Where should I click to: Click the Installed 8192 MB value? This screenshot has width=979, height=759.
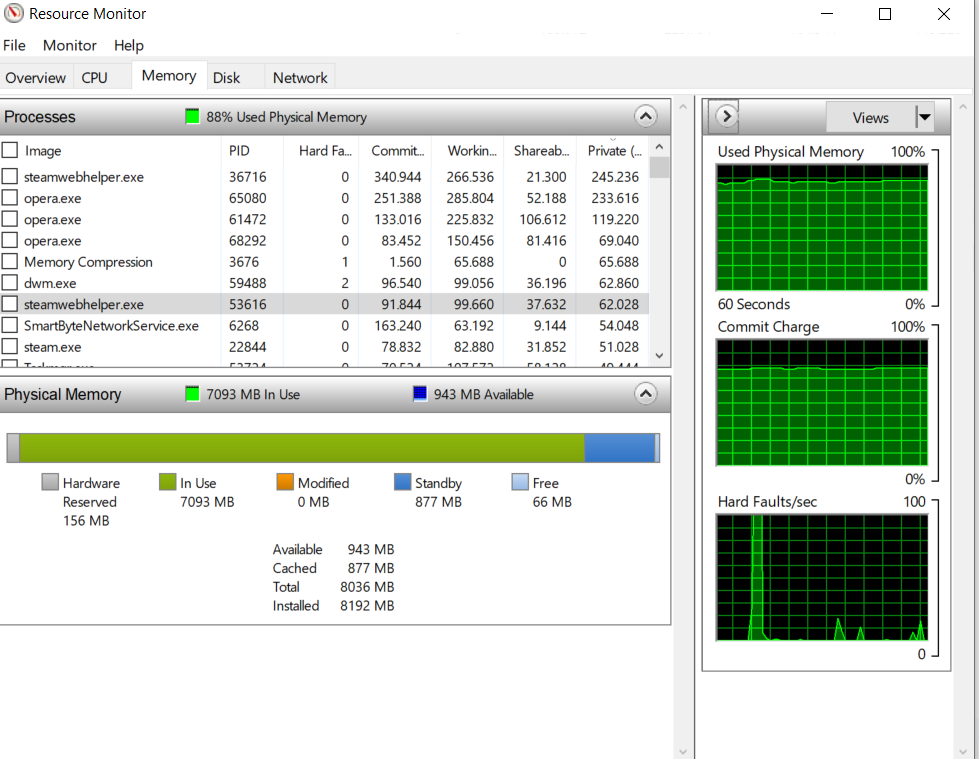[367, 605]
